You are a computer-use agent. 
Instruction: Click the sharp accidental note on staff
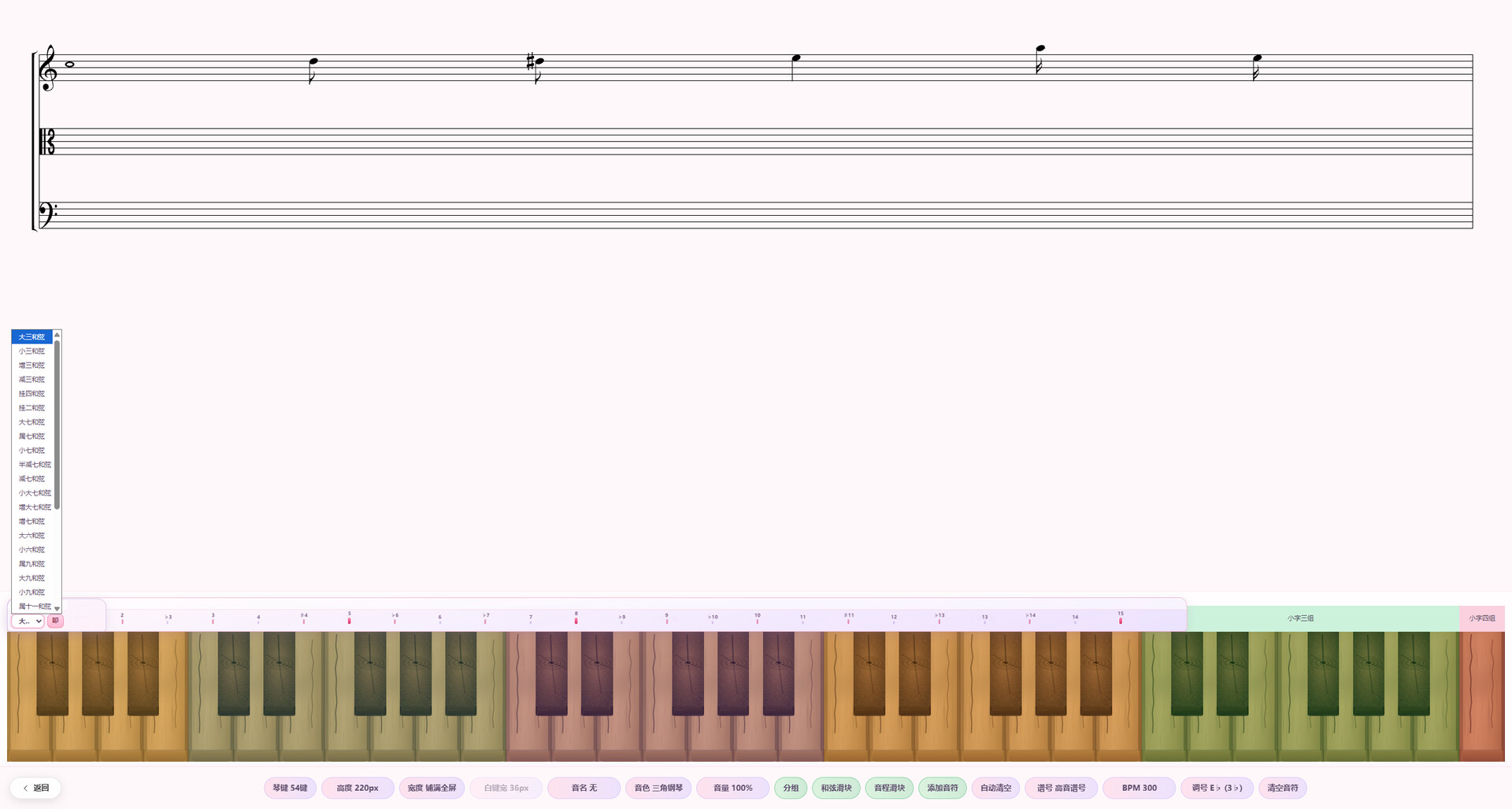pos(535,66)
